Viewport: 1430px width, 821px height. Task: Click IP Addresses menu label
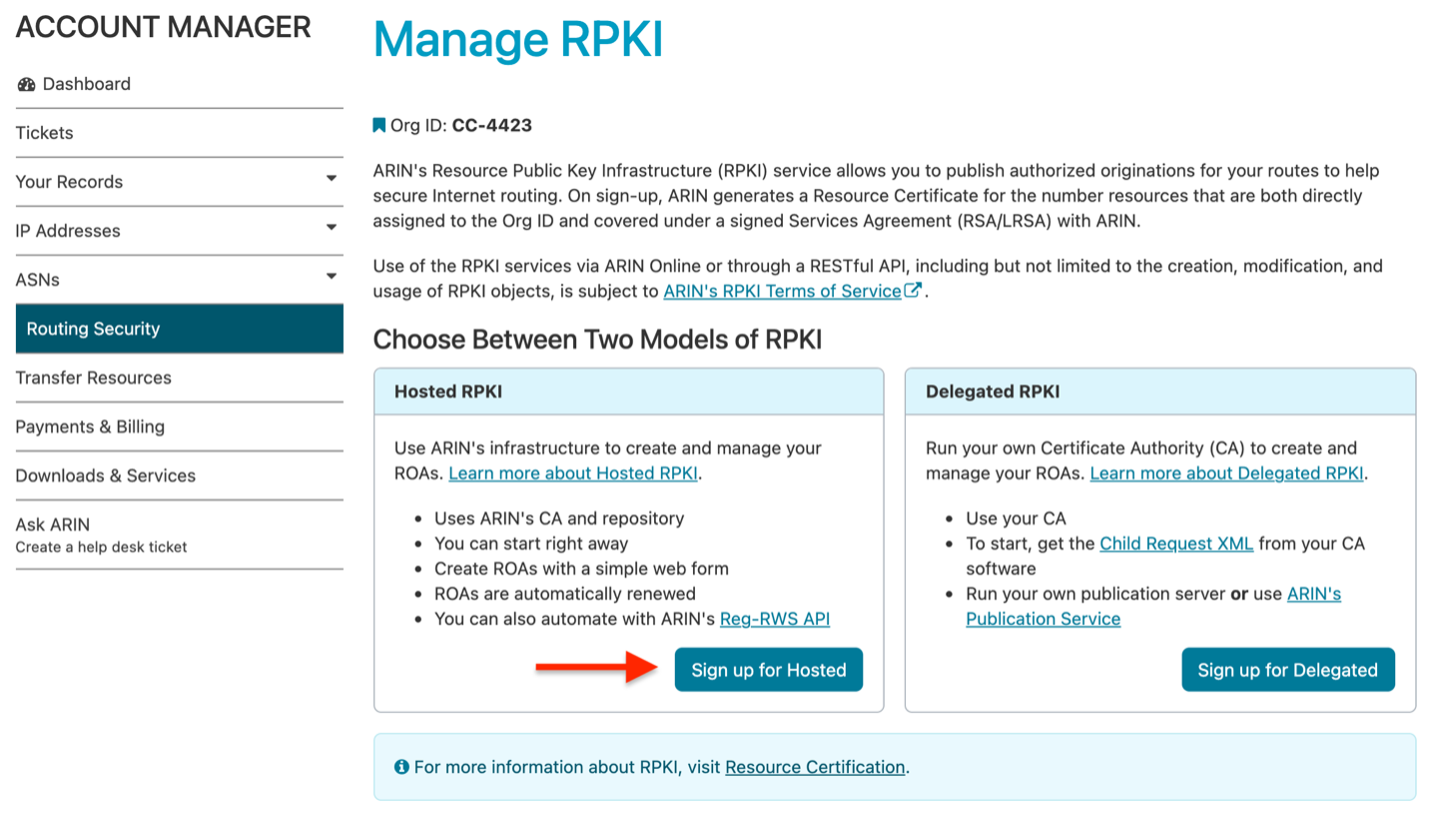point(68,231)
